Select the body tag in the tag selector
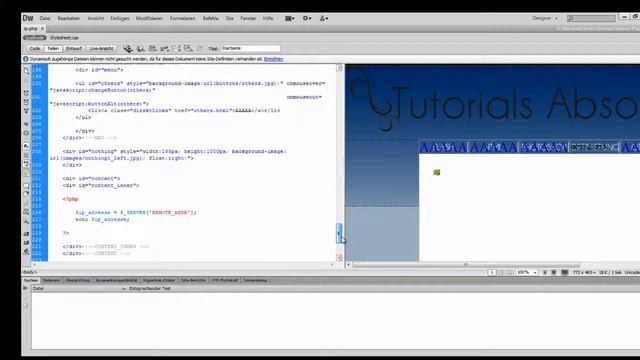 point(29,272)
